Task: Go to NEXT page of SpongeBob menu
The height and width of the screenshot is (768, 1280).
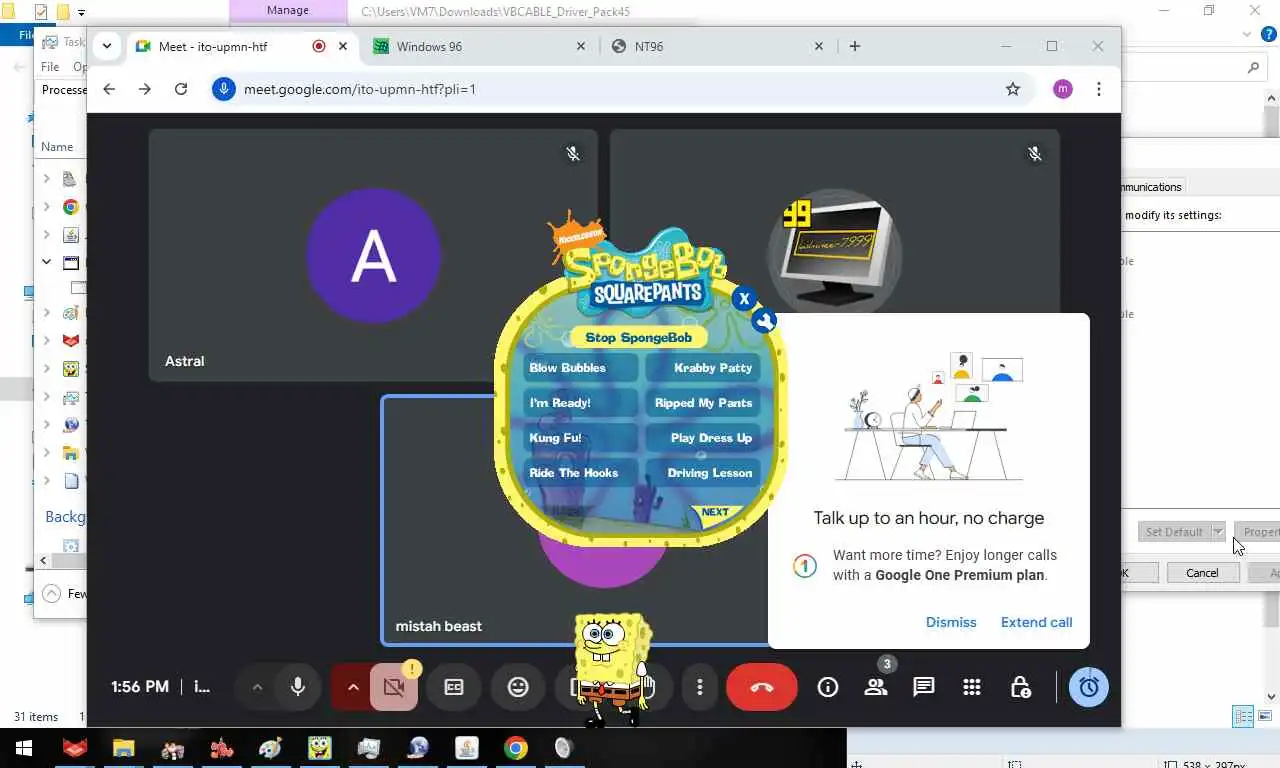Action: 716,513
